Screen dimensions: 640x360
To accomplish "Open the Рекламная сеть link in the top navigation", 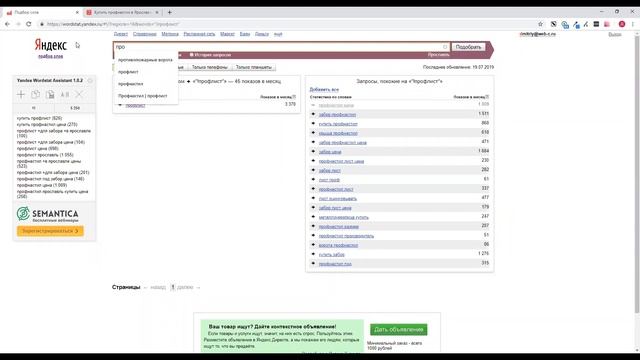I will coord(199,34).
